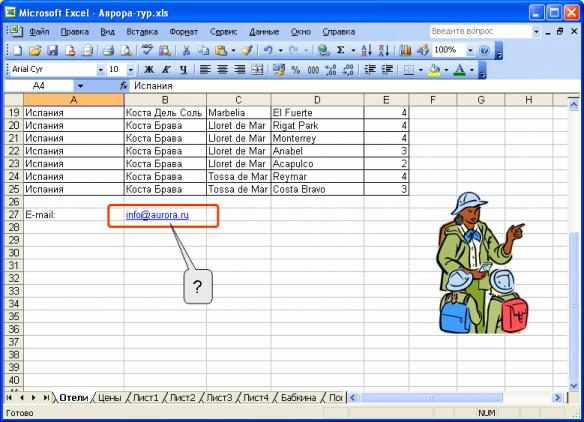Image resolution: width=584 pixels, height=422 pixels.
Task: Click the formula bar showing Испания
Action: point(354,86)
